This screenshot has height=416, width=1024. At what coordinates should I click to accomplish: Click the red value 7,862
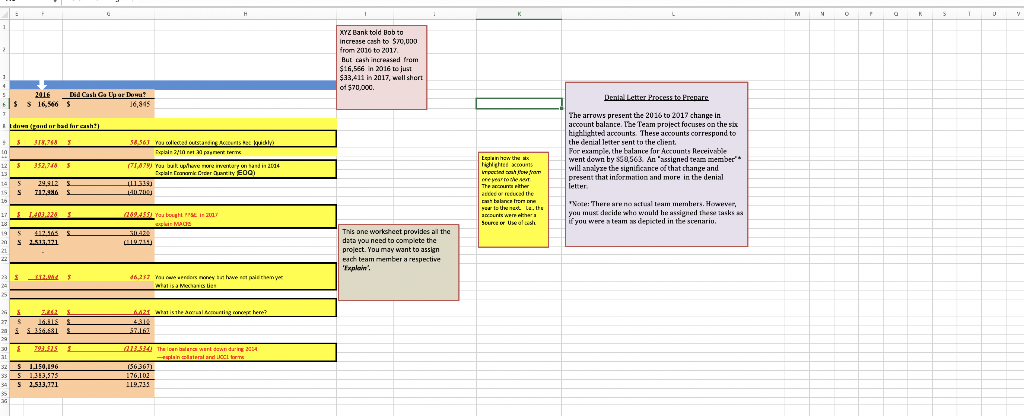51,313
